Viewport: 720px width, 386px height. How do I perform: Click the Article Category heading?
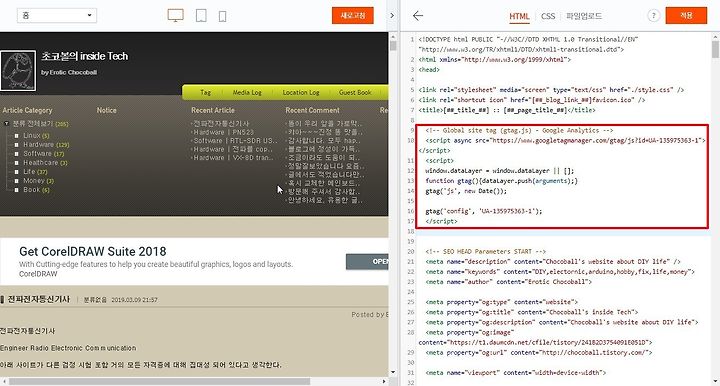tap(27, 110)
